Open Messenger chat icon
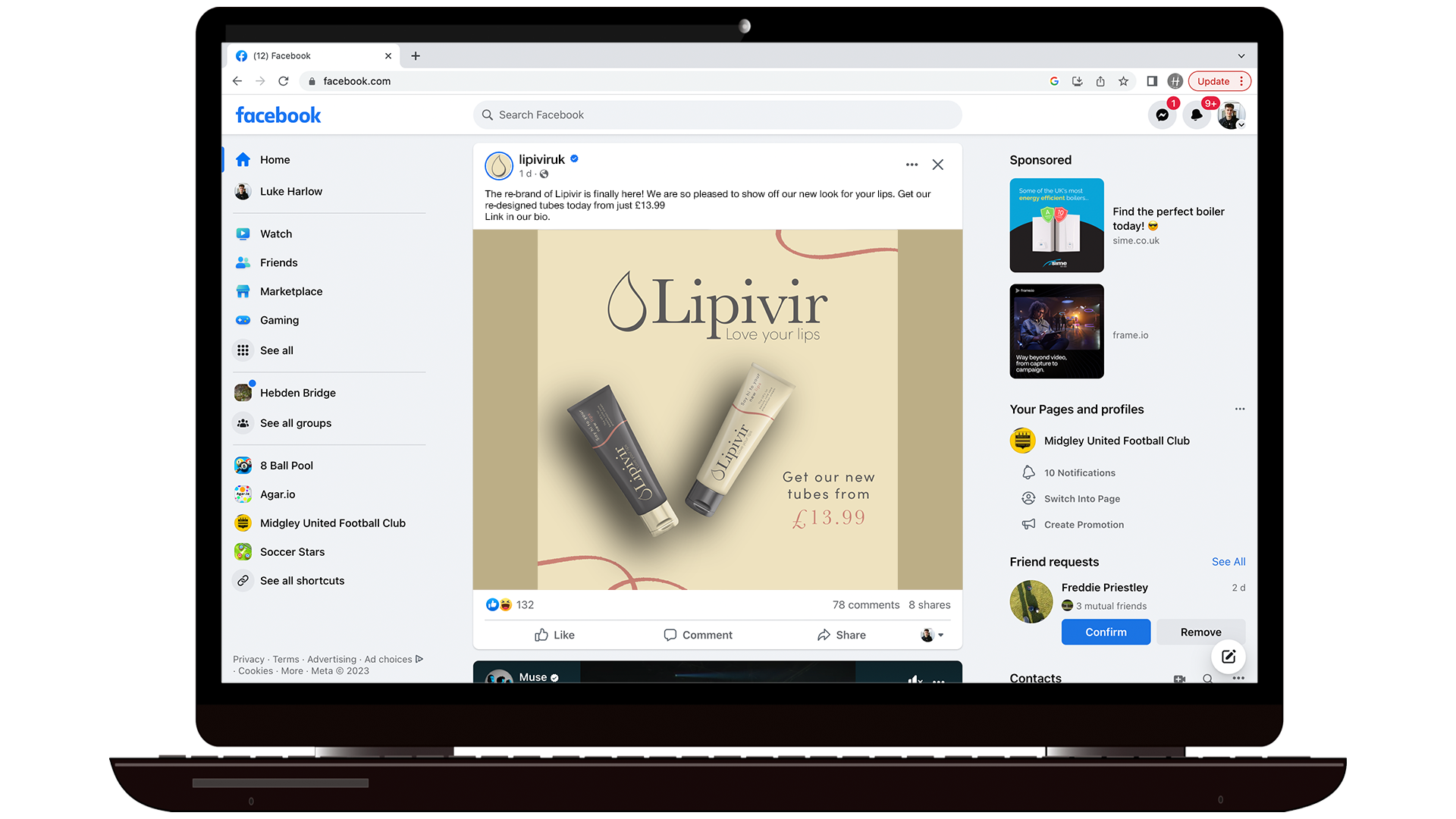The image size is (1456, 819). pos(1162,115)
